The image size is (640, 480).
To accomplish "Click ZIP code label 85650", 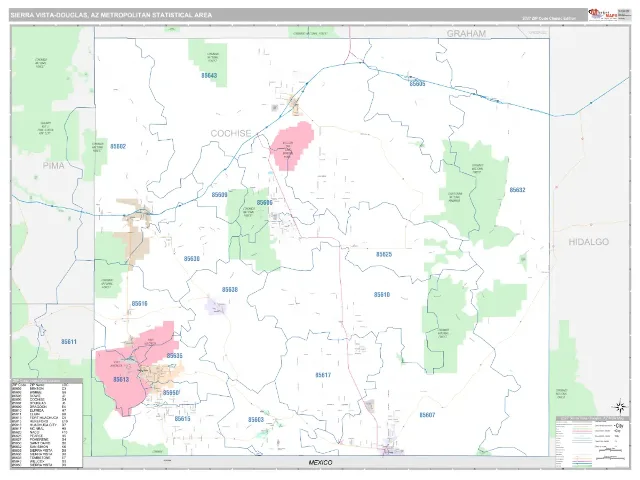I will coord(171,393).
